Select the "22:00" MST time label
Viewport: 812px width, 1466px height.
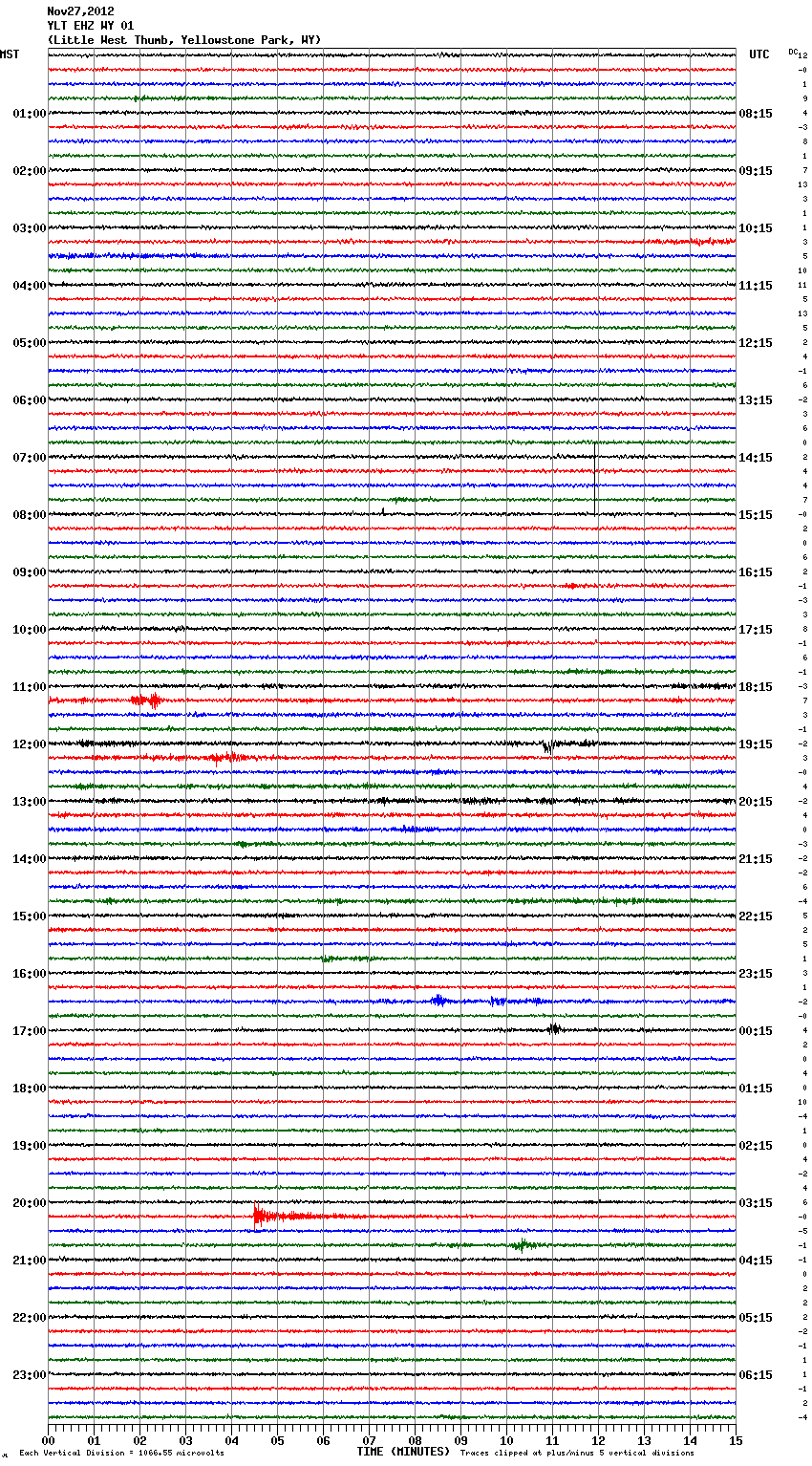30,1318
